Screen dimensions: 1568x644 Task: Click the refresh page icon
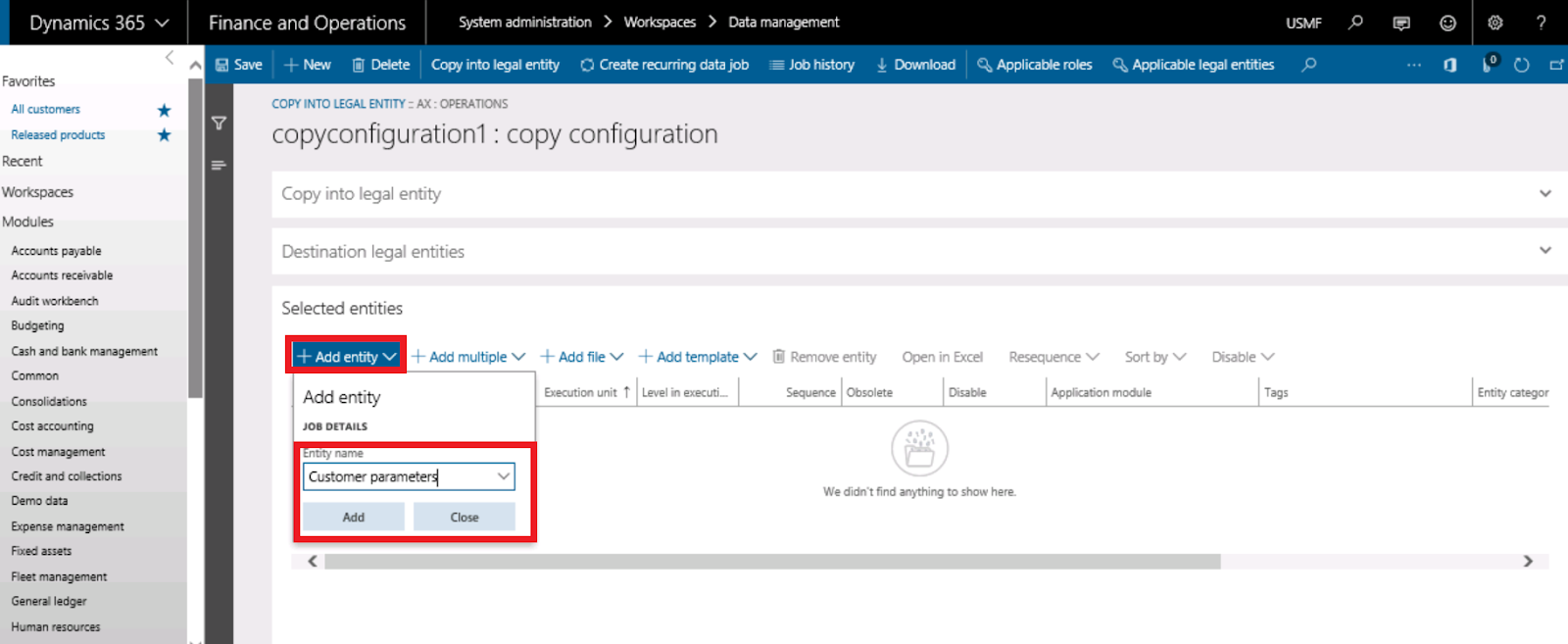point(1521,65)
